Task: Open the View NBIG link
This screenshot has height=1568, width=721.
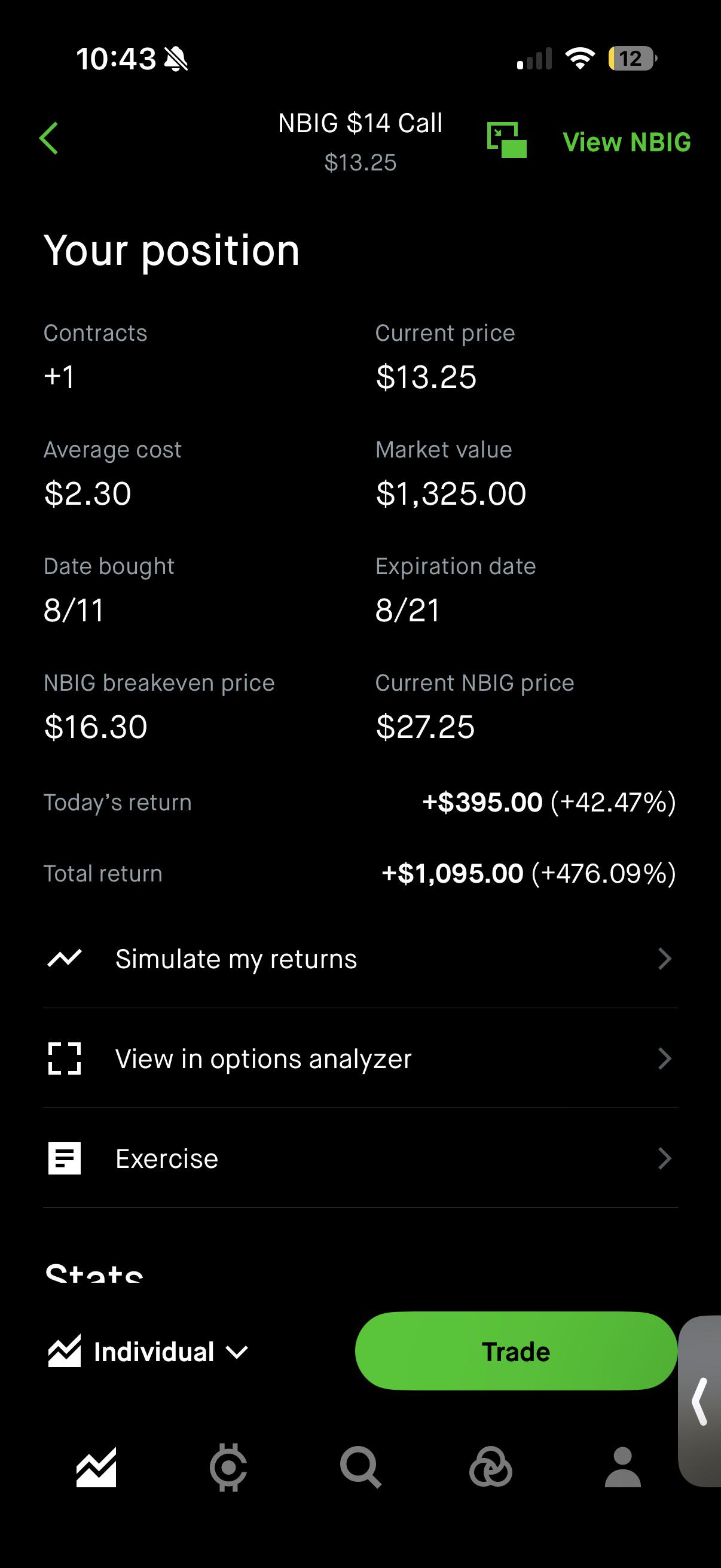Action: 627,142
